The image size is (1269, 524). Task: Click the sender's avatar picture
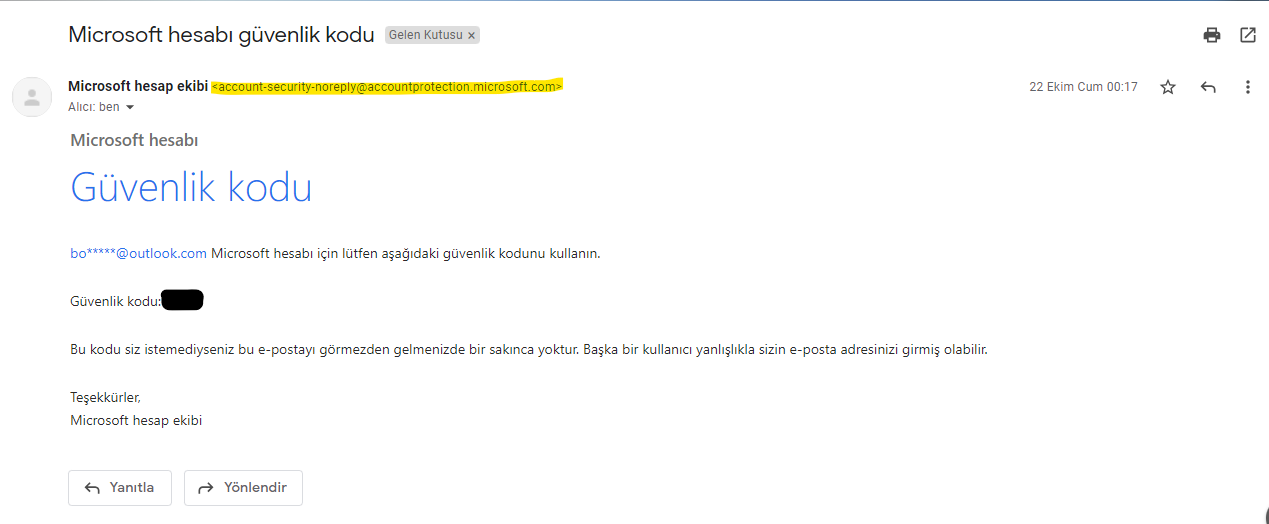32,97
